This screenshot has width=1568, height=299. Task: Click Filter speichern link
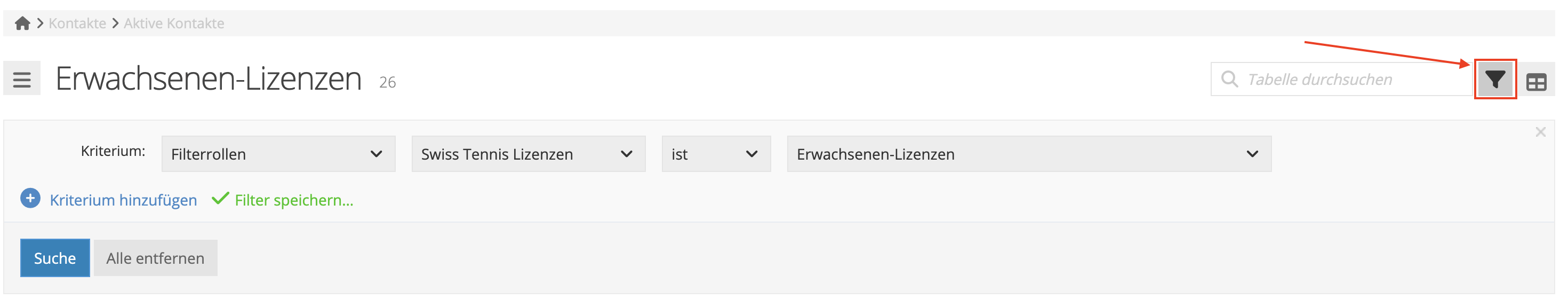[294, 200]
